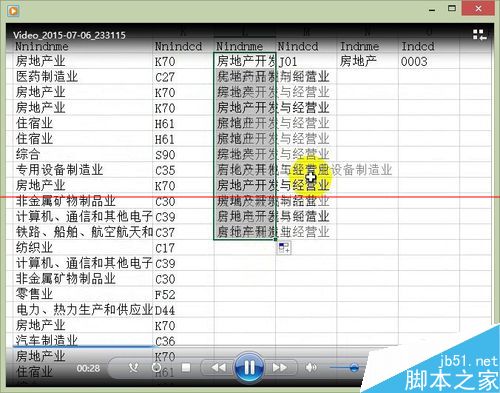The image size is (500, 393).
Task: Pause the video with the blue button
Action: pos(249,367)
